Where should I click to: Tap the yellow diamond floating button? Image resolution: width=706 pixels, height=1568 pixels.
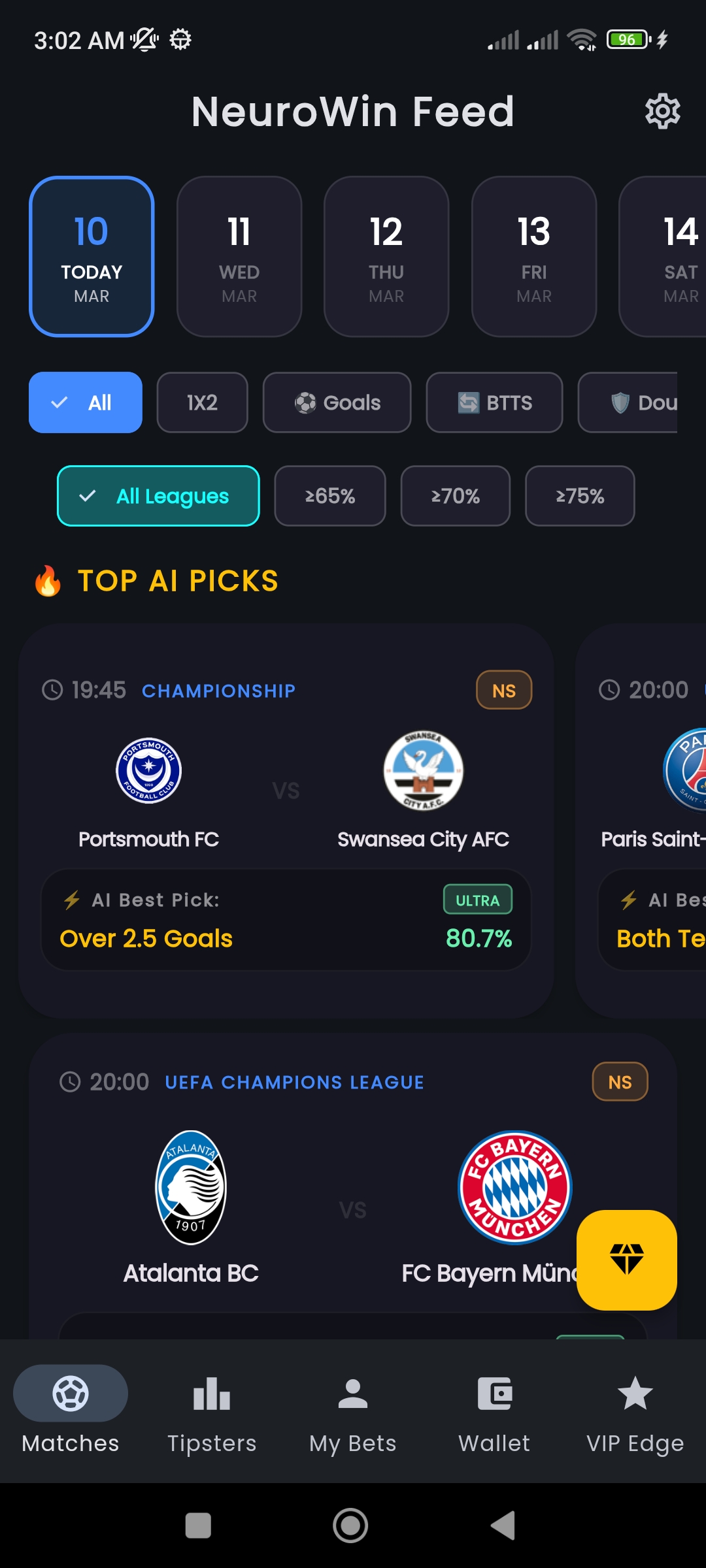(626, 1259)
